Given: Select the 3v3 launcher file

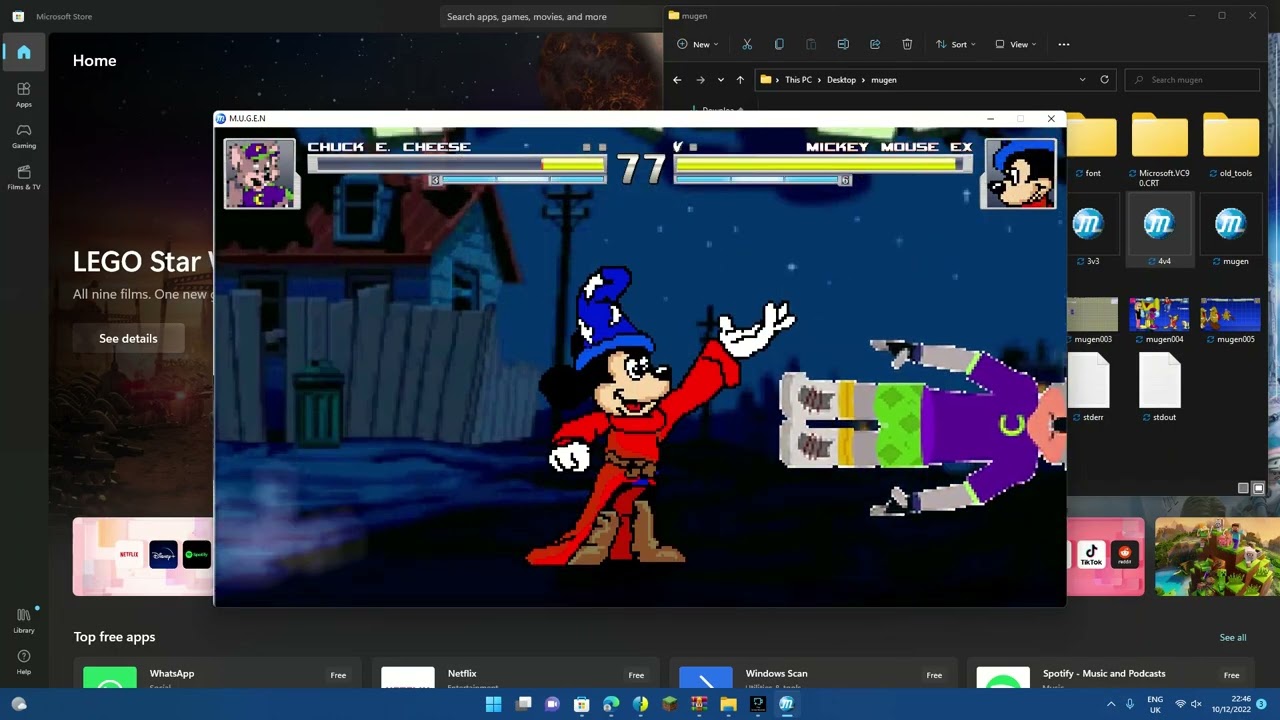Looking at the screenshot, I should point(1090,232).
